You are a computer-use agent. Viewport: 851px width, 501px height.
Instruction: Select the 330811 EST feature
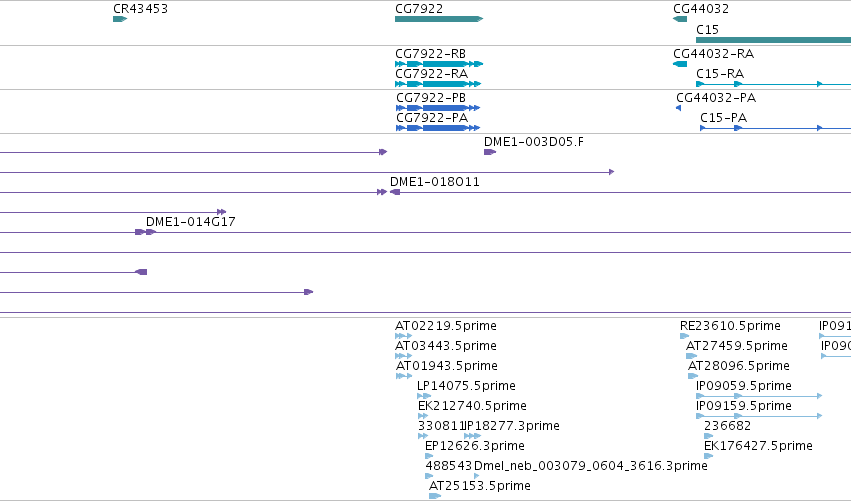pyautogui.click(x=423, y=436)
